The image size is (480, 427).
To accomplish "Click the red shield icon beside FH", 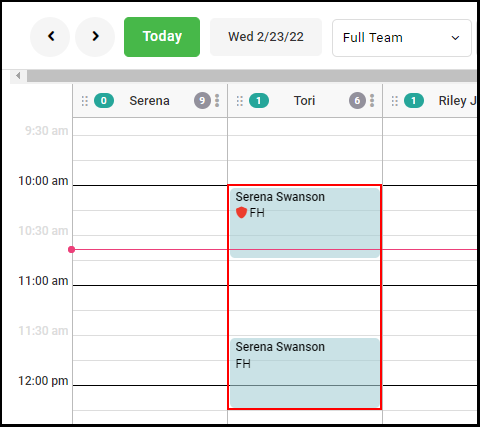I will pos(241,212).
